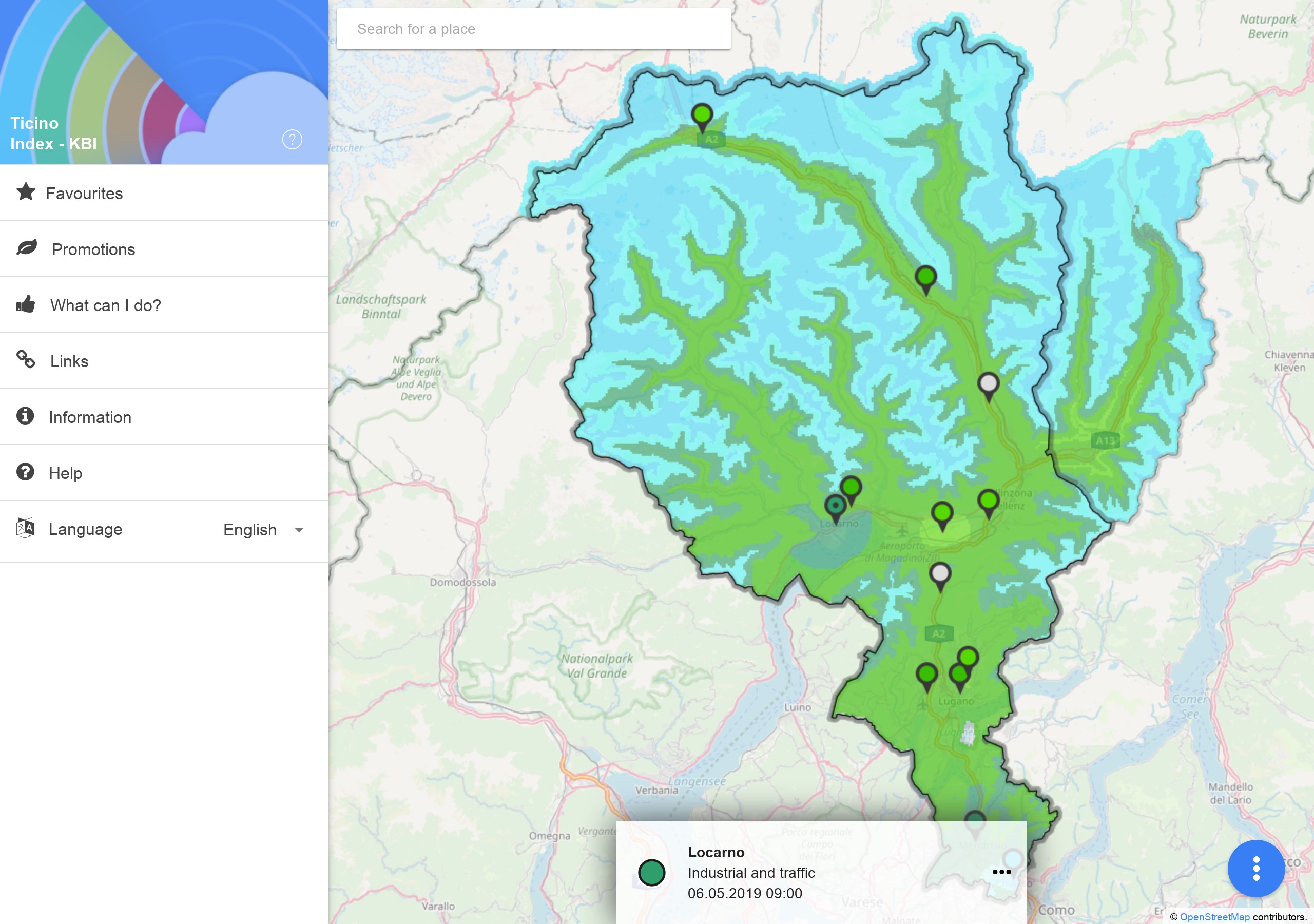Open the OpenStreetMap attribution link

click(1214, 917)
